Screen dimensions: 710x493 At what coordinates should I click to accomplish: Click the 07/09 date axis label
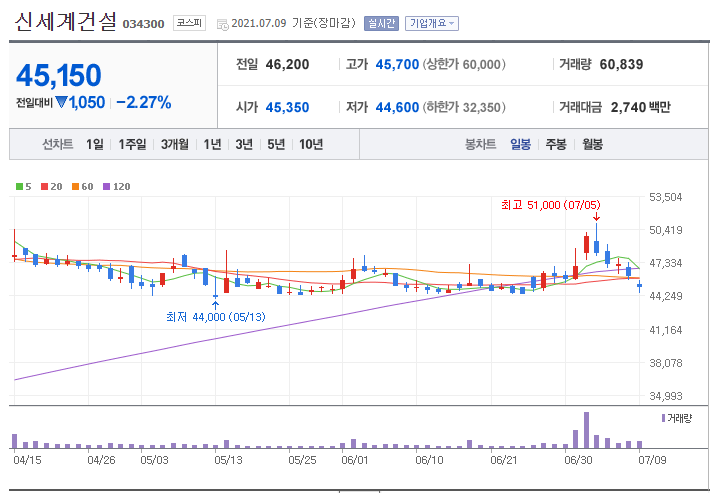[x=652, y=460]
